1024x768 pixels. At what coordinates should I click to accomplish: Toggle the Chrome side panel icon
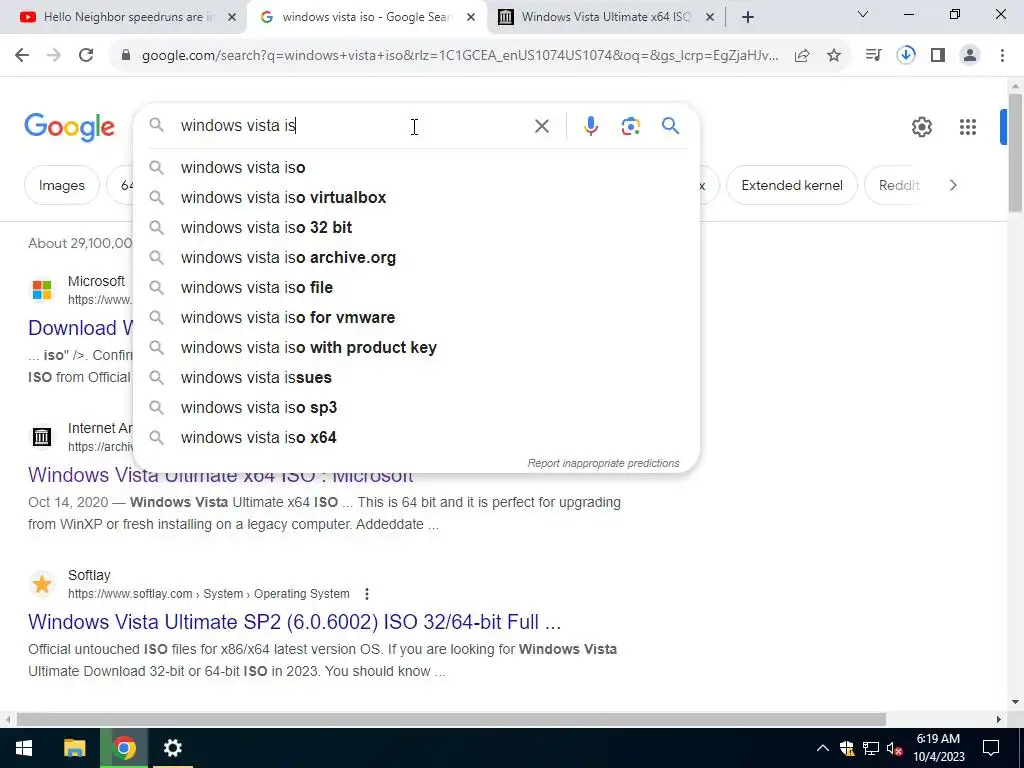(938, 56)
